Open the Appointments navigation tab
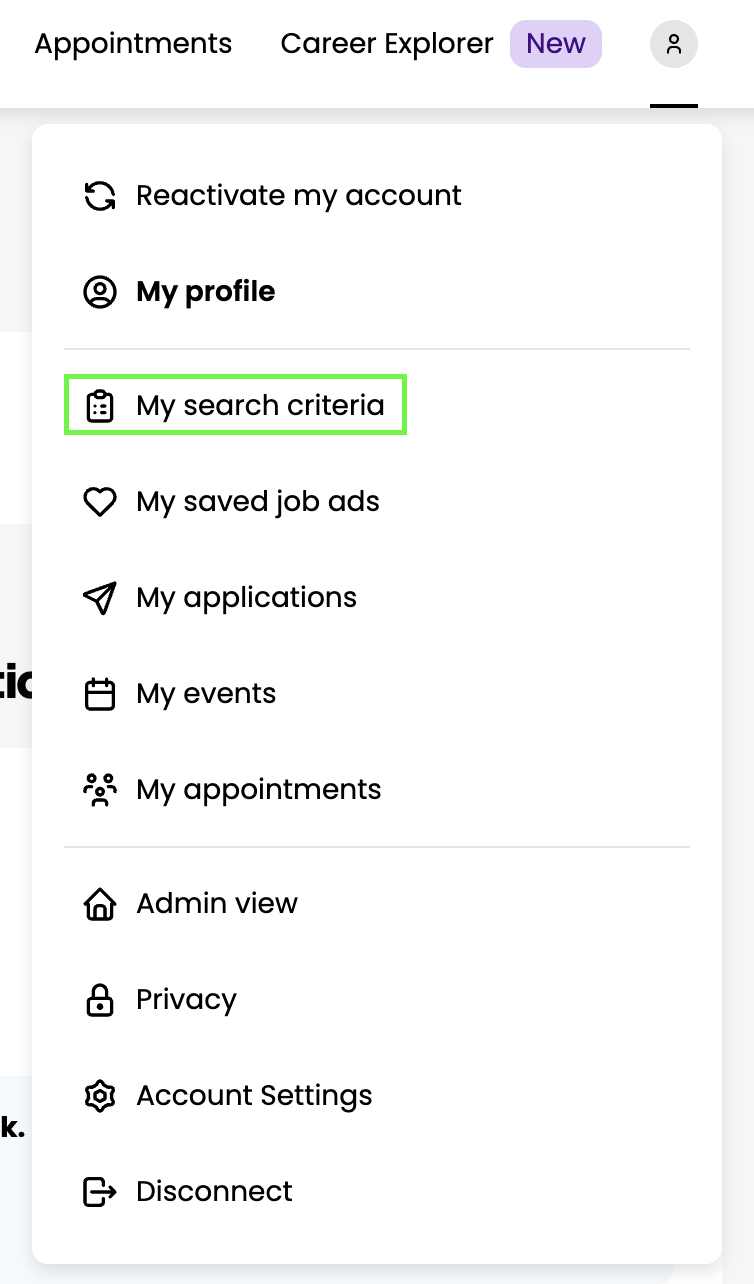The height and width of the screenshot is (1284, 754). (133, 44)
